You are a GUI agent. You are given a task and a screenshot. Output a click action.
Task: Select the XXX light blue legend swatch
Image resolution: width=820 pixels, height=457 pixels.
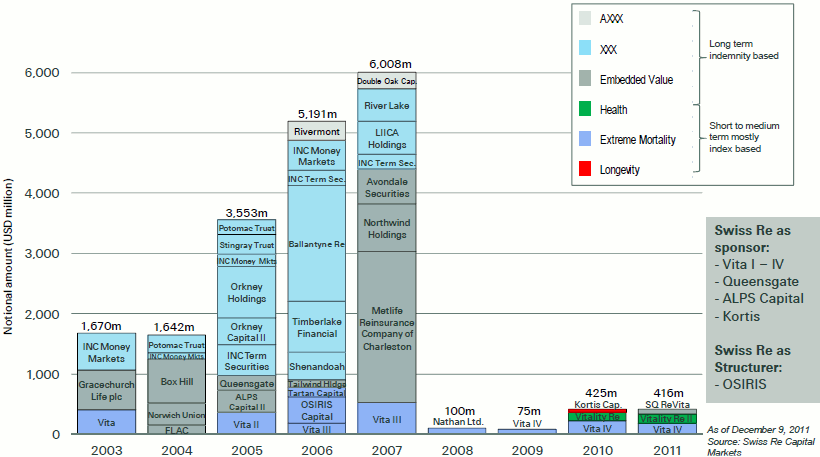586,48
